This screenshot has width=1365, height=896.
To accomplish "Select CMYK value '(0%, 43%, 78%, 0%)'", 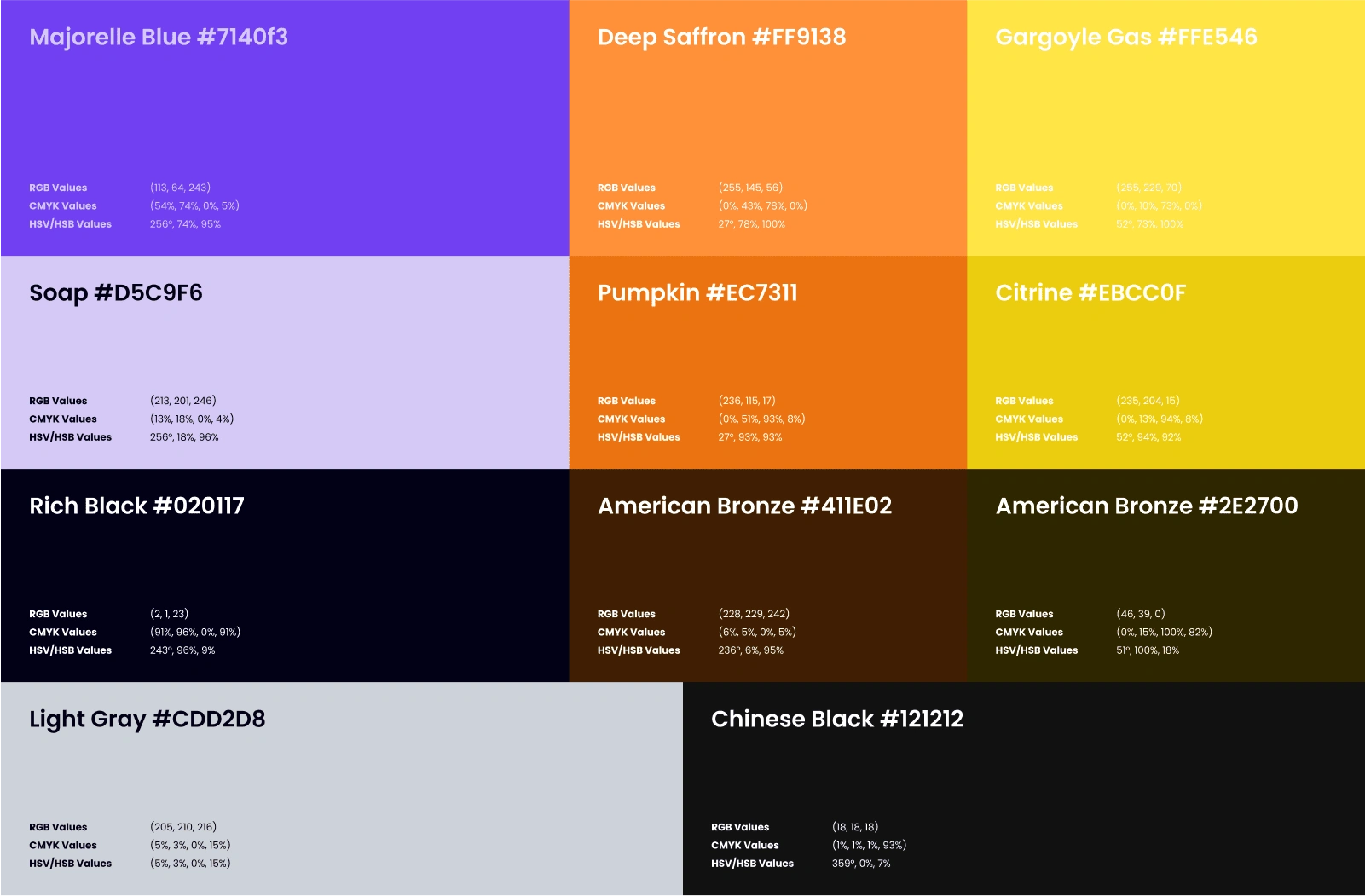I will (762, 205).
